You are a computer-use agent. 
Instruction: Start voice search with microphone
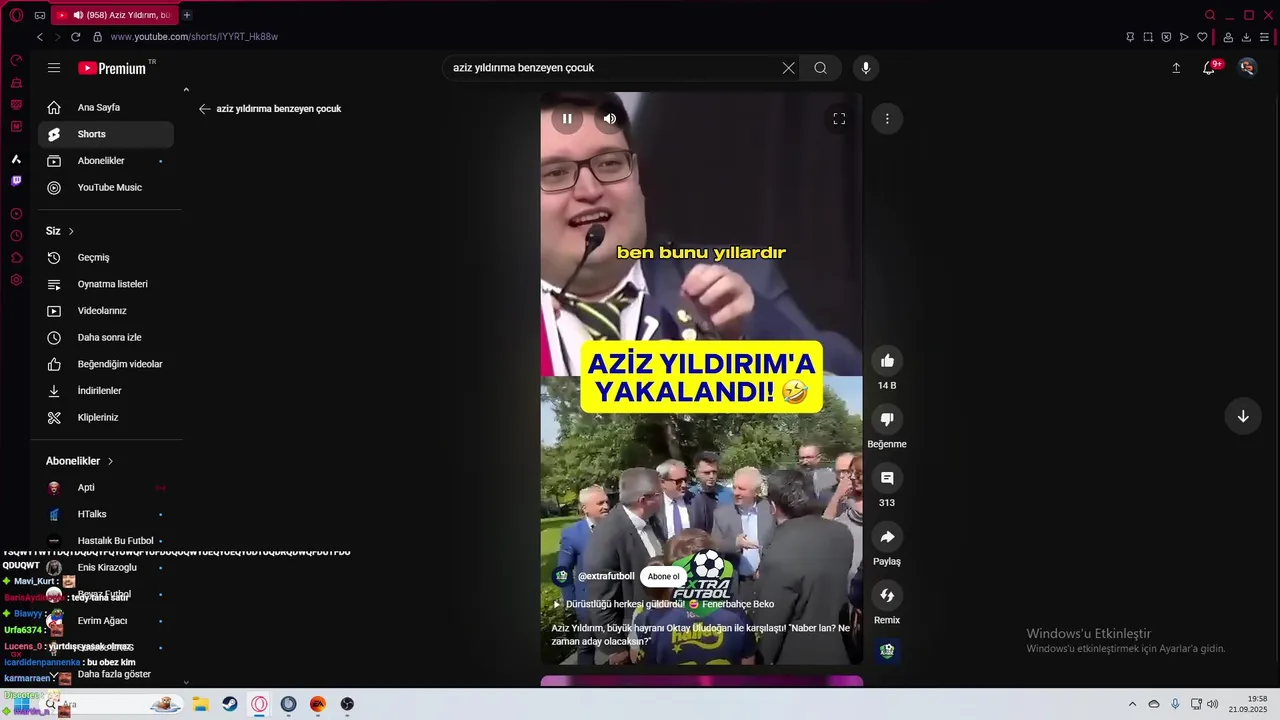coord(866,68)
